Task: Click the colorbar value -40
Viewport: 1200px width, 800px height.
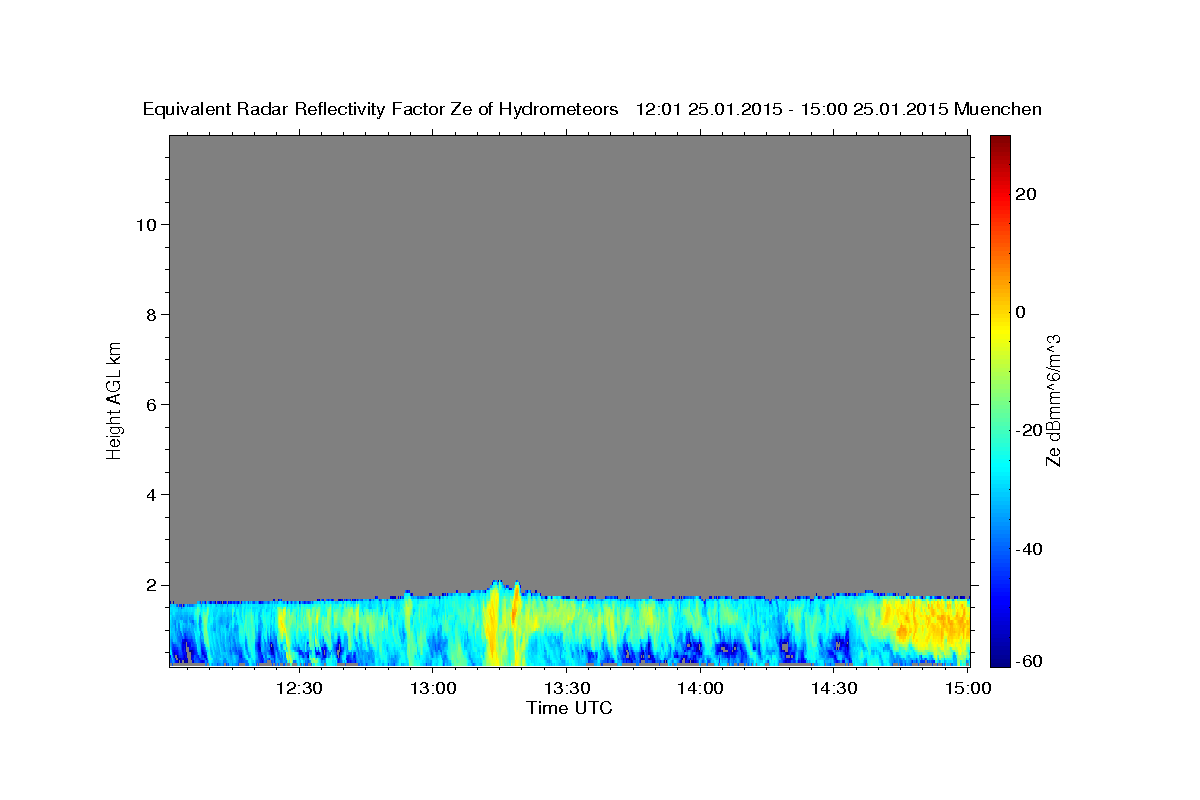Action: point(1027,549)
